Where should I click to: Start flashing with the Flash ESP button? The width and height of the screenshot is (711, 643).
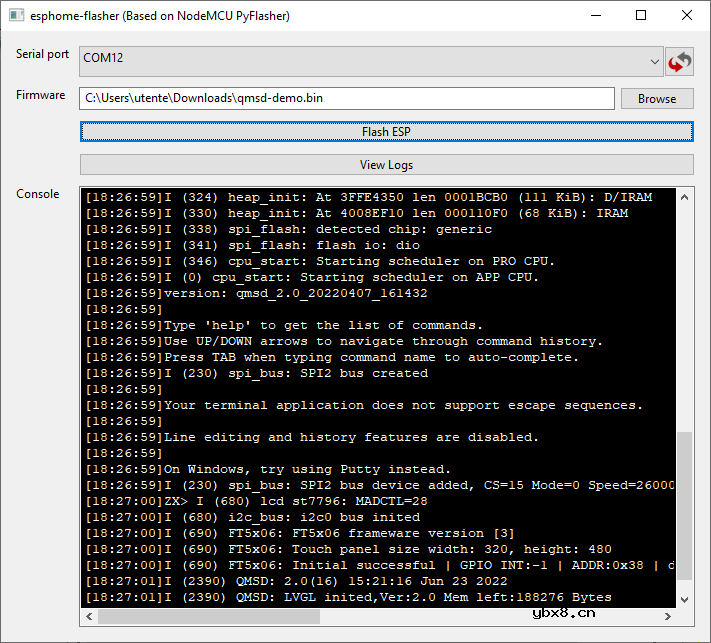click(386, 132)
